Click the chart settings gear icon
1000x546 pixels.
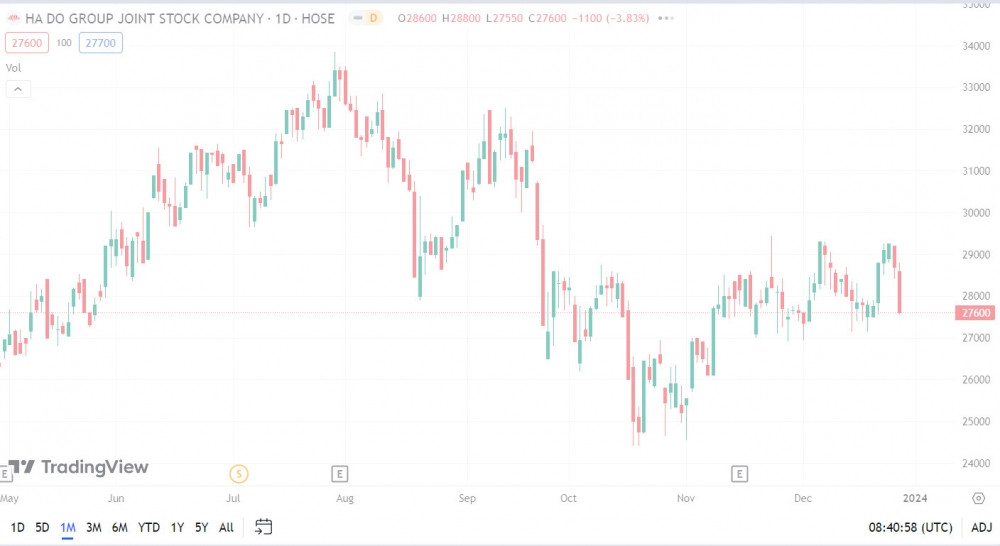[x=978, y=498]
